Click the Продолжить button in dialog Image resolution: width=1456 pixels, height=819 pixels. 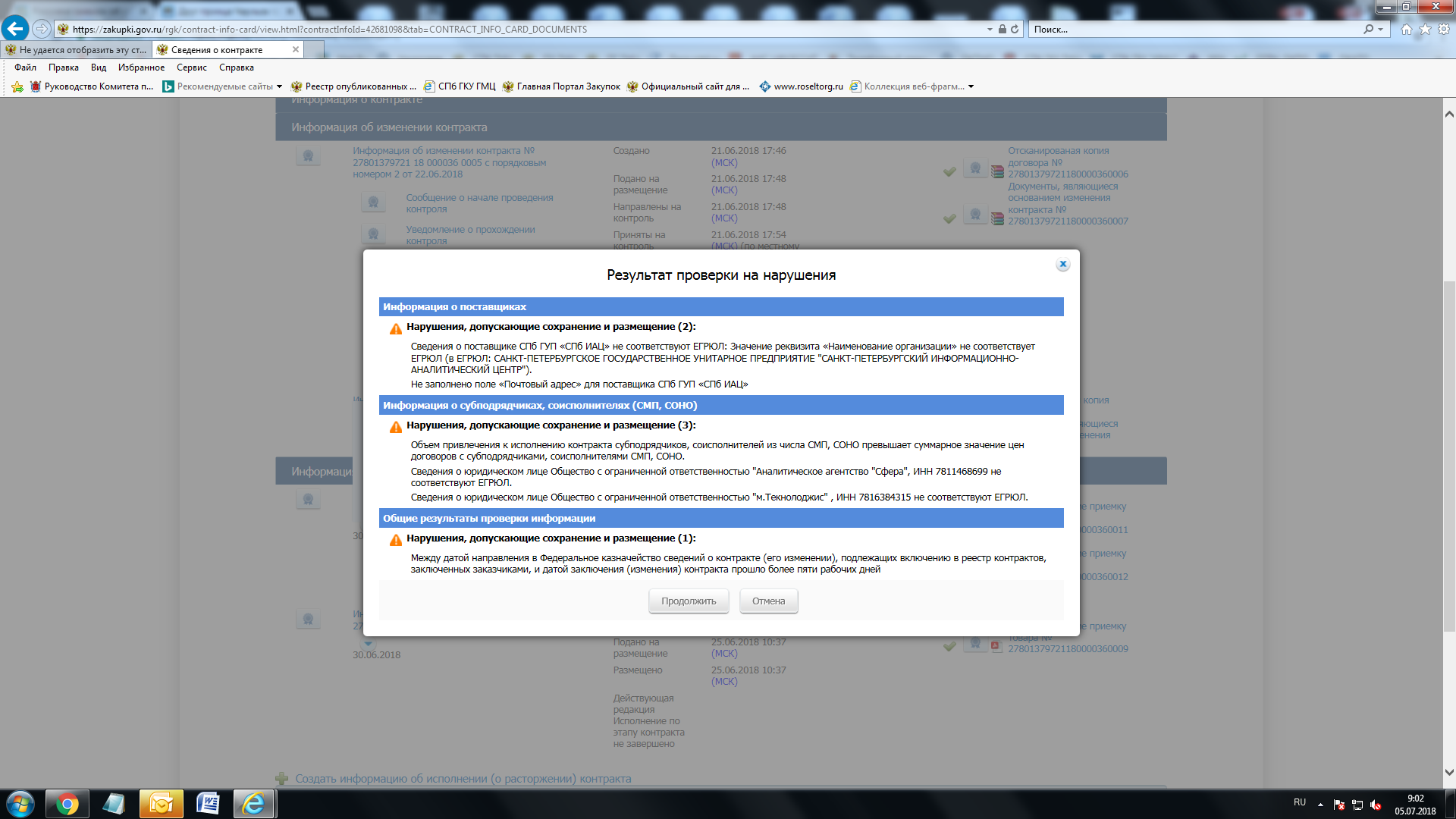click(688, 601)
